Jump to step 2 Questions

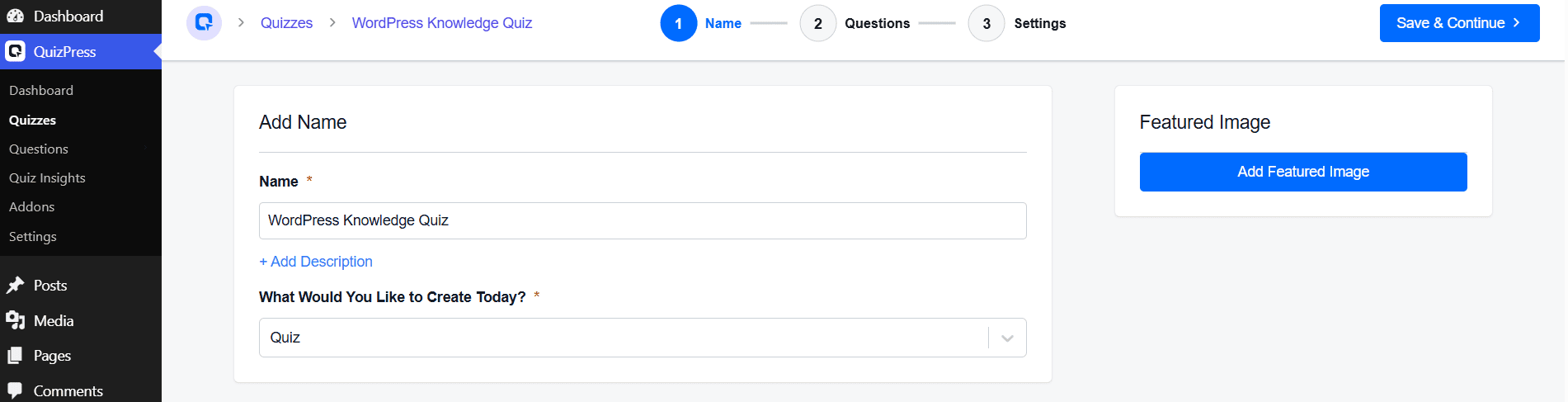(x=817, y=23)
